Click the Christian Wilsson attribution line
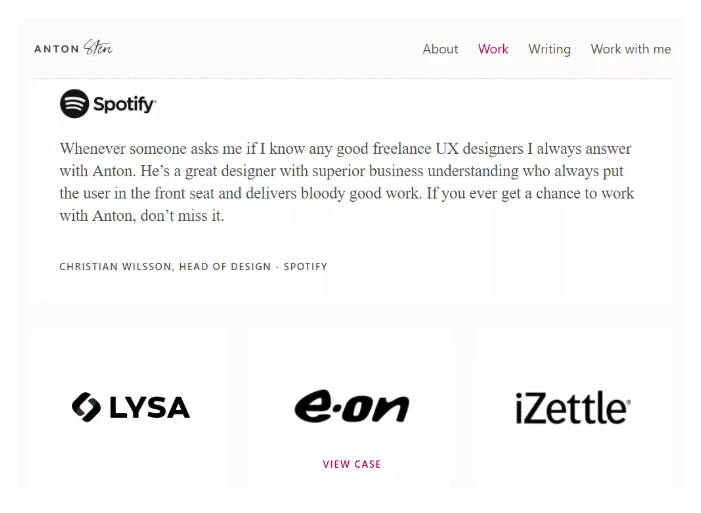 [193, 267]
